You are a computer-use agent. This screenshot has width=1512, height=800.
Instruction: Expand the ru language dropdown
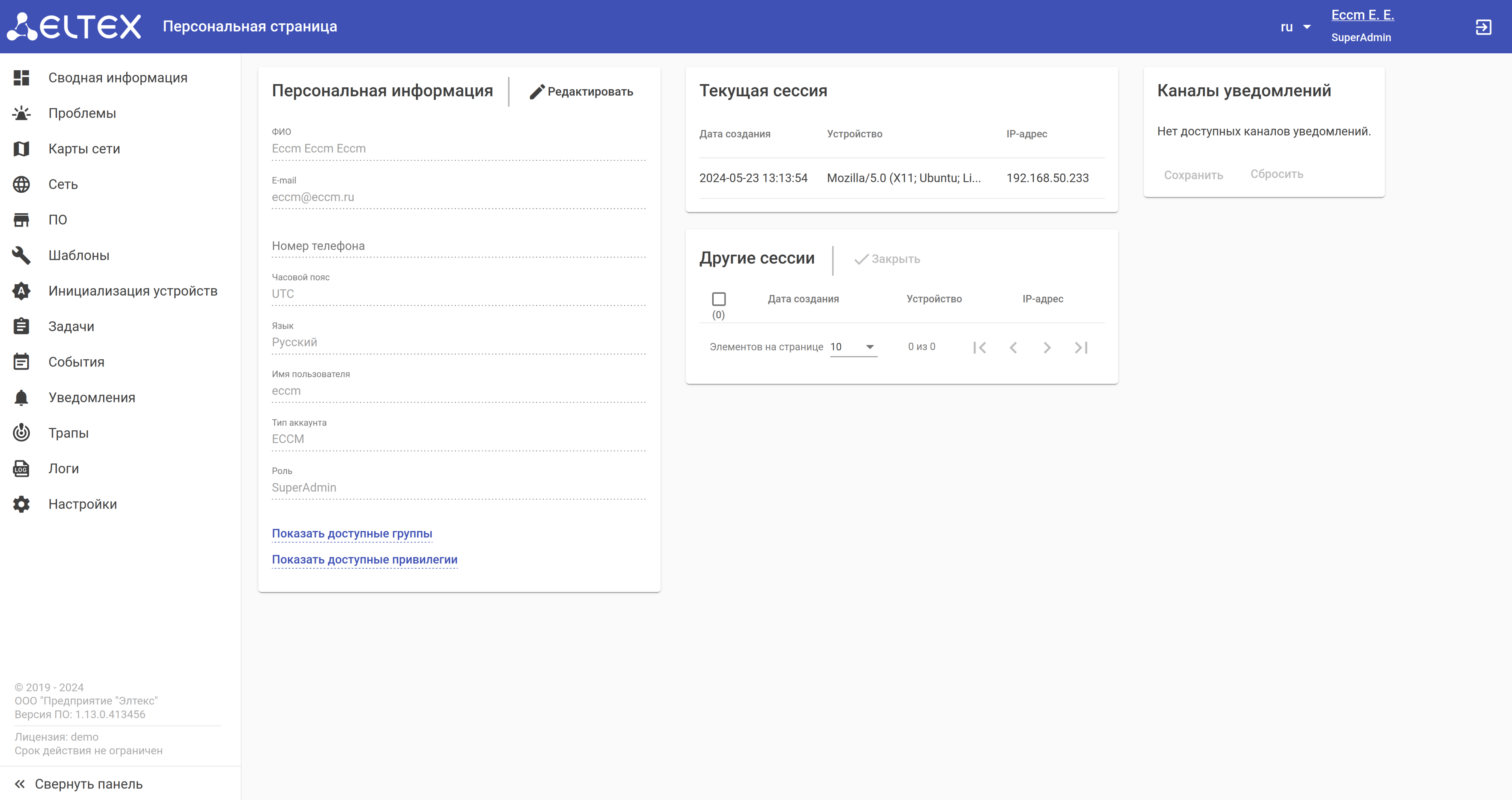click(1296, 27)
